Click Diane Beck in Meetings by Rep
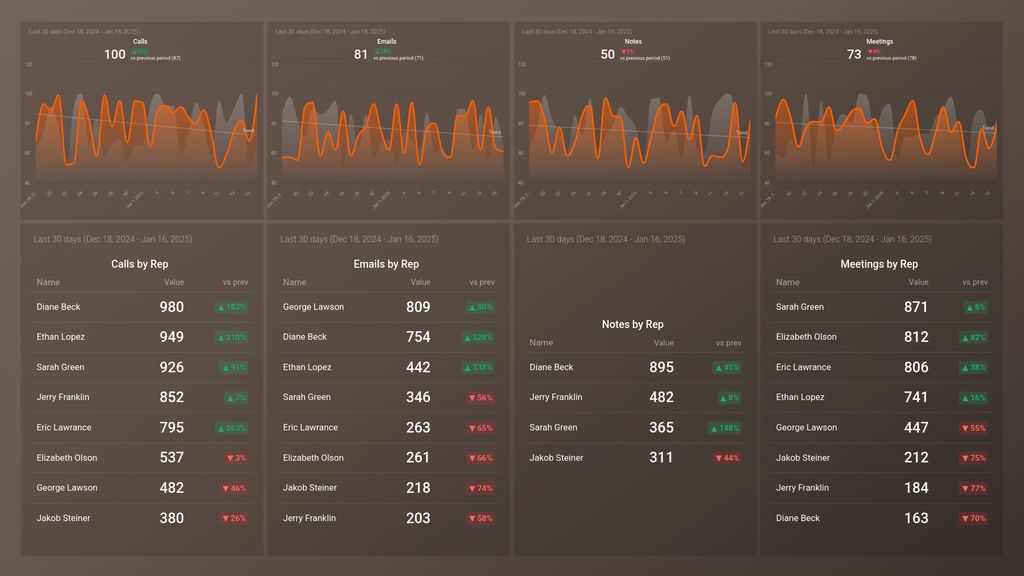Screen dimensions: 1024x576 798,518
